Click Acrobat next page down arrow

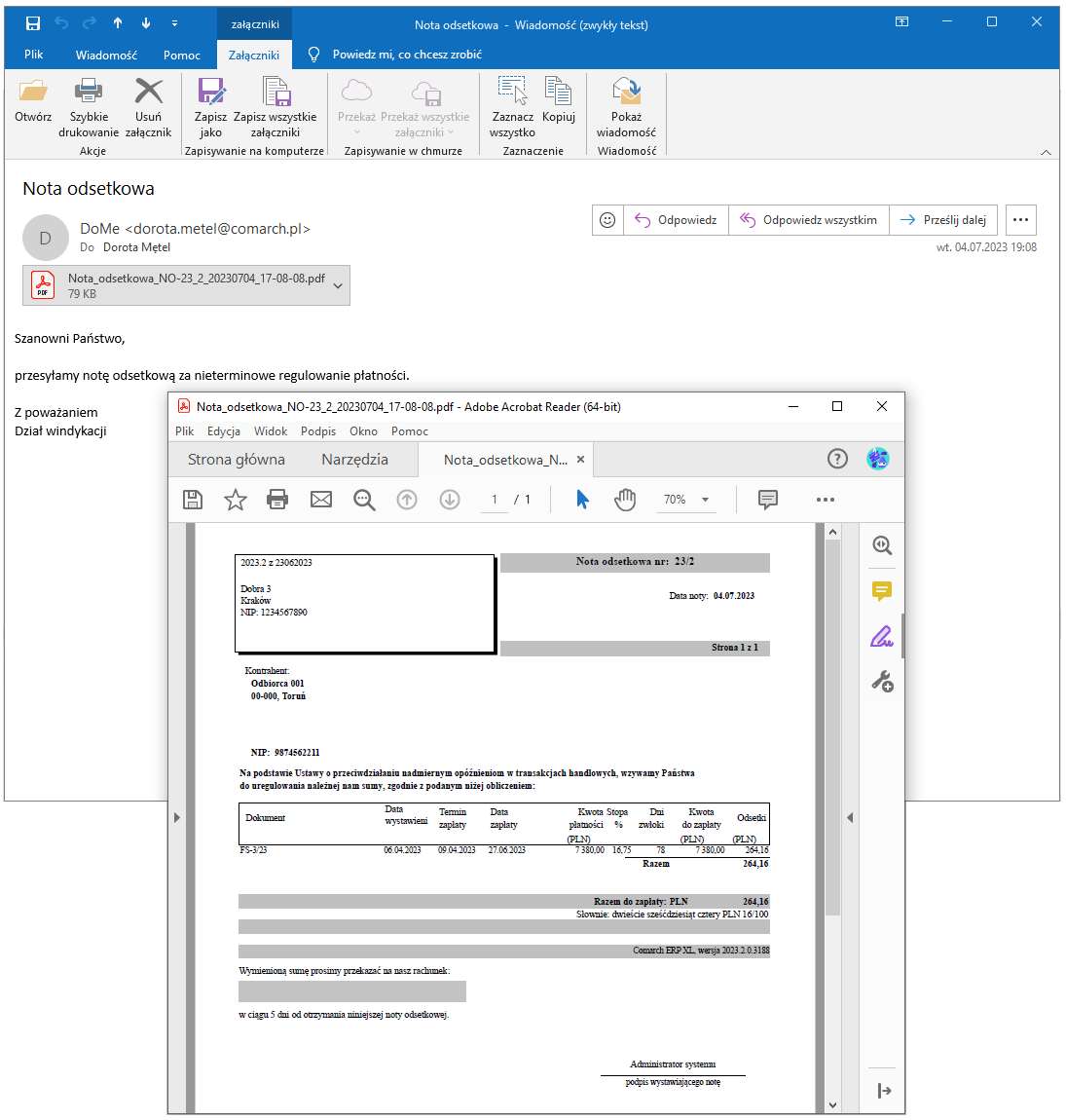[x=450, y=500]
